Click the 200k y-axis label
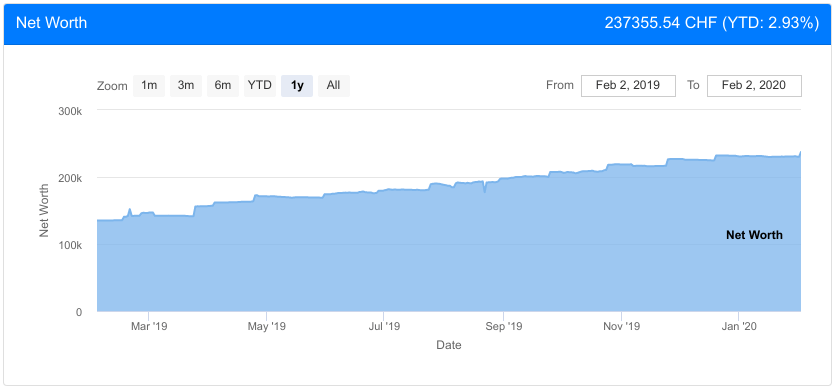834x391 pixels. pos(71,178)
